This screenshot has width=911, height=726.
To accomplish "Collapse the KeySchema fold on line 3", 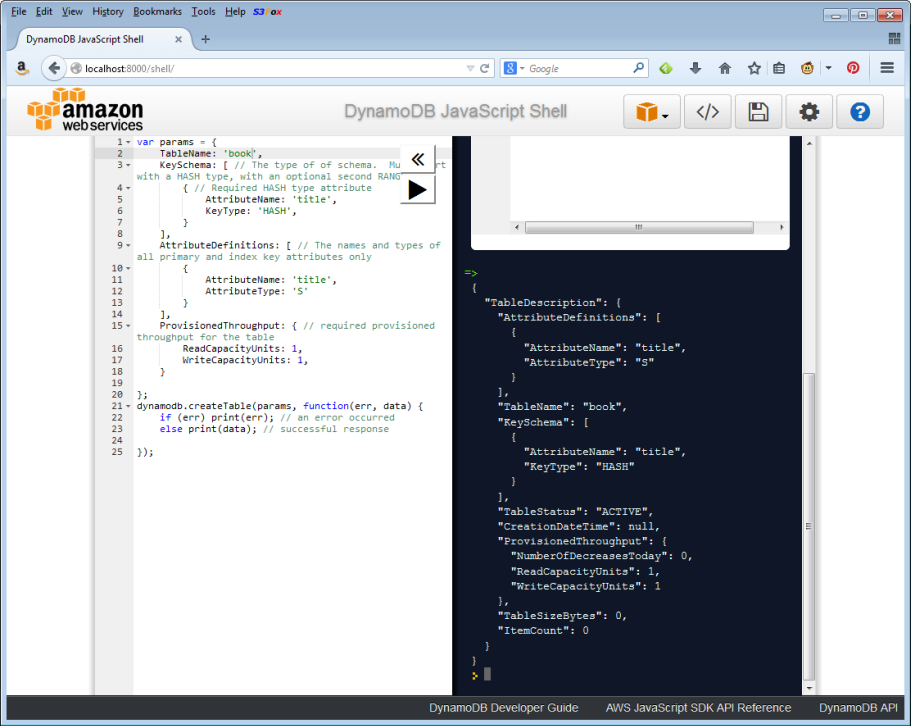I will tap(128, 165).
